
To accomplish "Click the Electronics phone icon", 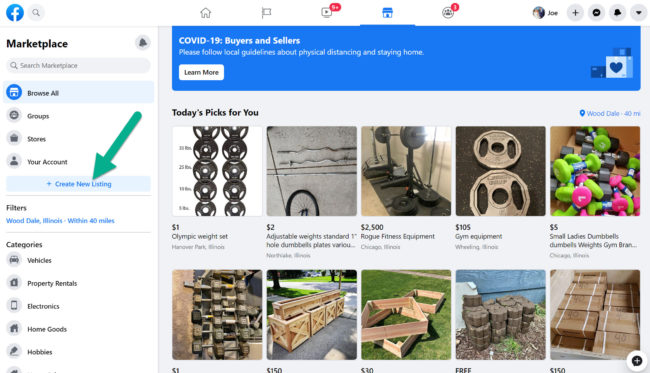I will point(14,305).
